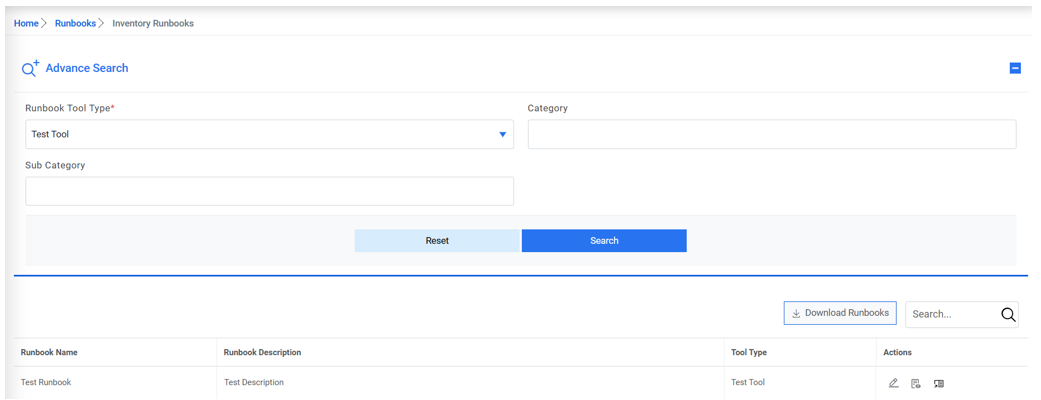Viewport: 1041px width, 400px height.
Task: Click the pencil edit icon for Test Runbook
Action: (x=893, y=383)
